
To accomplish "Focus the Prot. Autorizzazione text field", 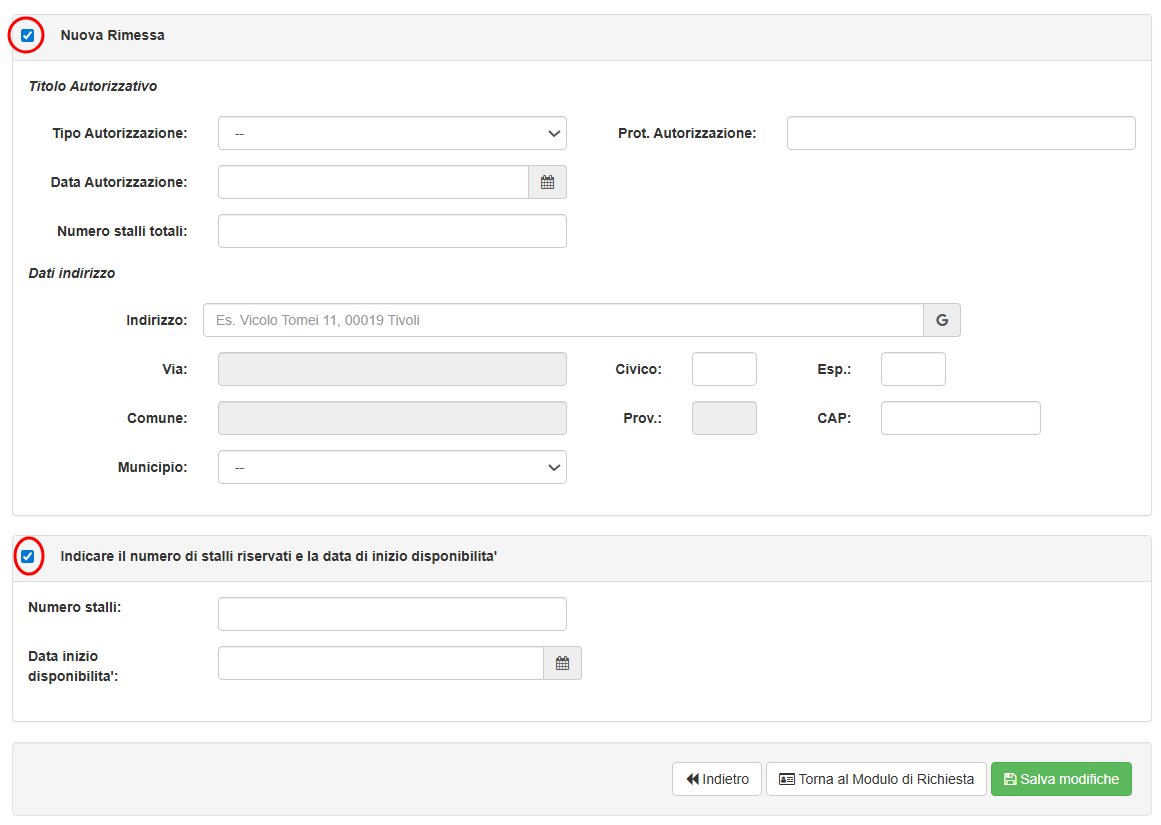I will [960, 133].
